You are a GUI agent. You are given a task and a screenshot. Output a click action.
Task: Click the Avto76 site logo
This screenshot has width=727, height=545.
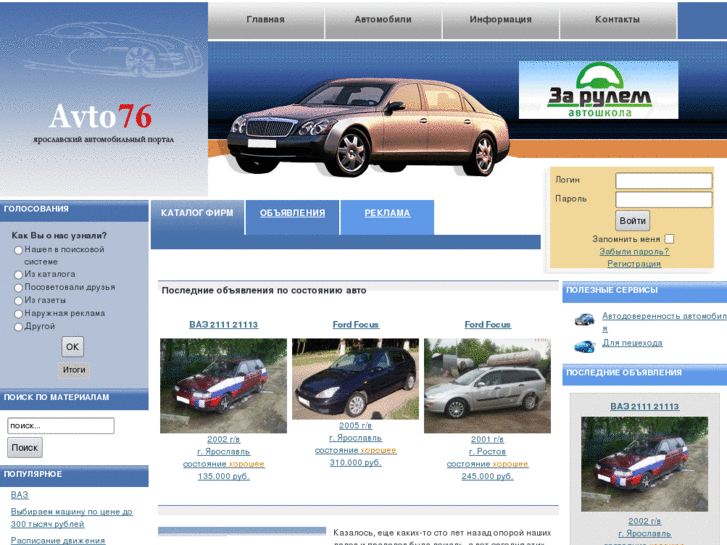click(101, 116)
